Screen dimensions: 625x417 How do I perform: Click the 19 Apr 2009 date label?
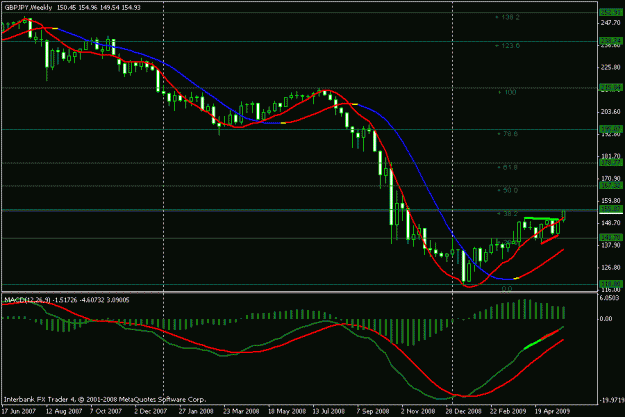coord(552,411)
